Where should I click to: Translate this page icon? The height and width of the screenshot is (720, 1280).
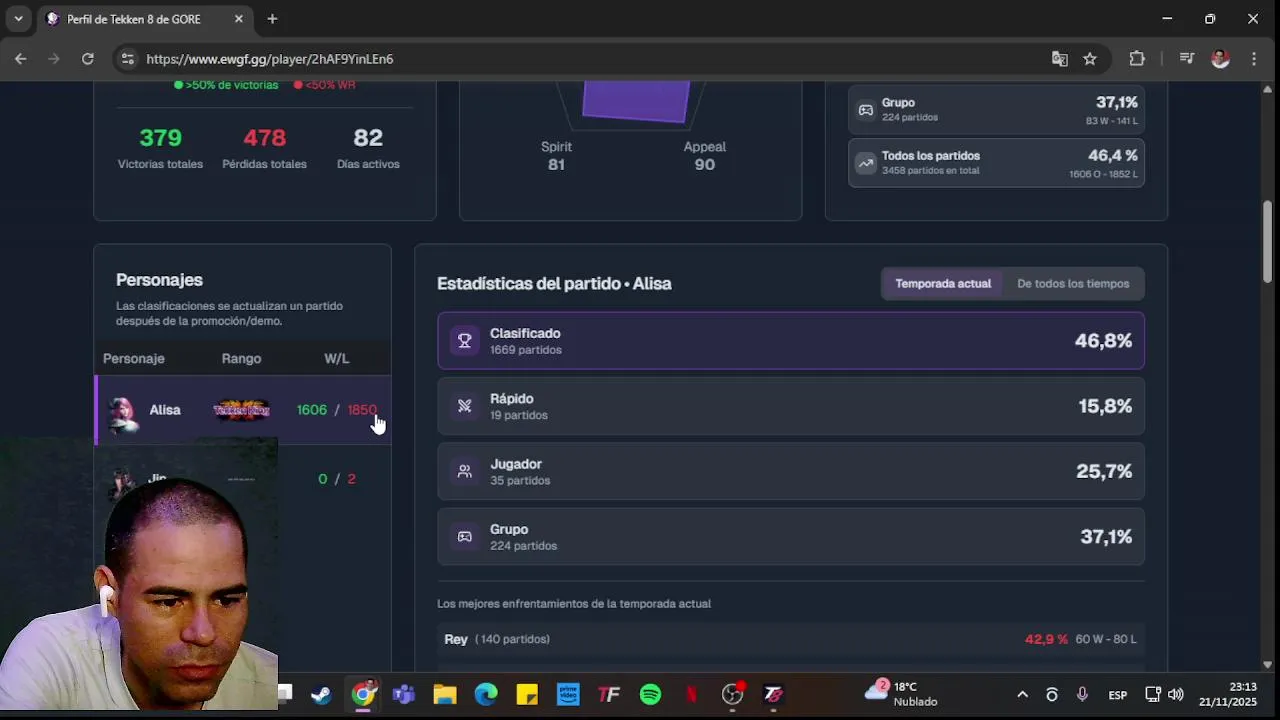tap(1060, 59)
